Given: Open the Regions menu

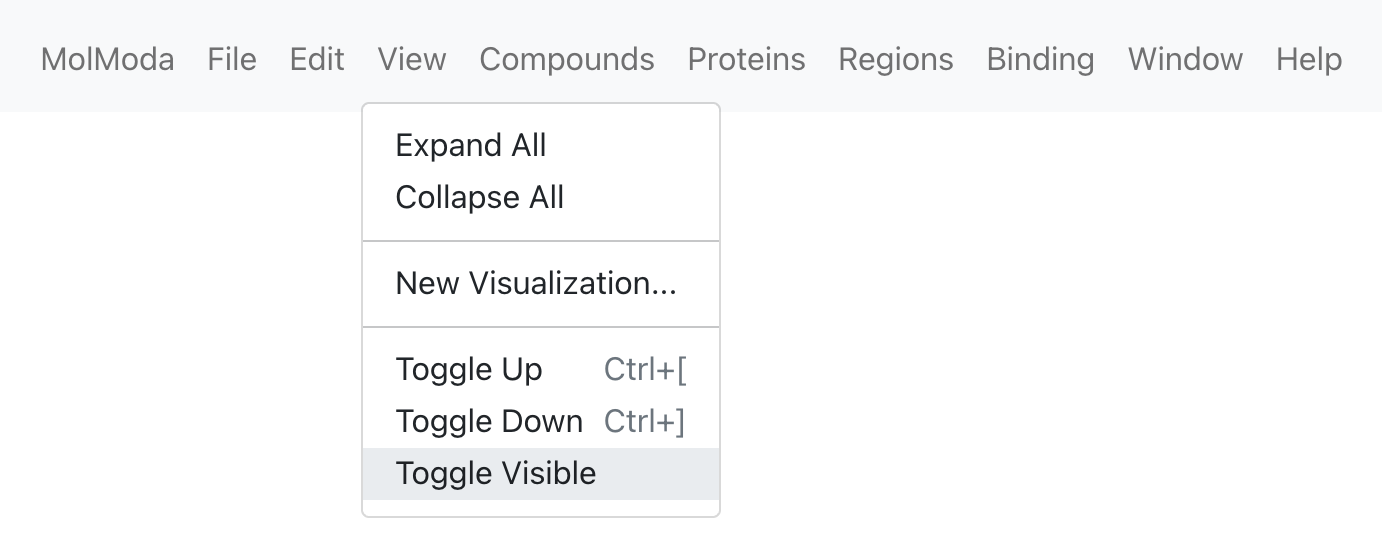Looking at the screenshot, I should pyautogui.click(x=896, y=59).
